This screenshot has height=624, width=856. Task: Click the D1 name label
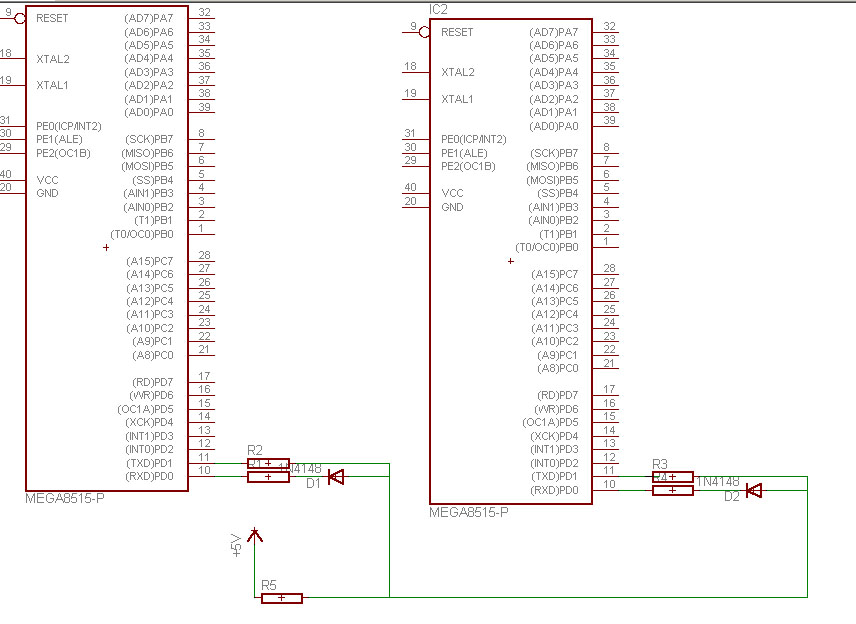point(313,484)
